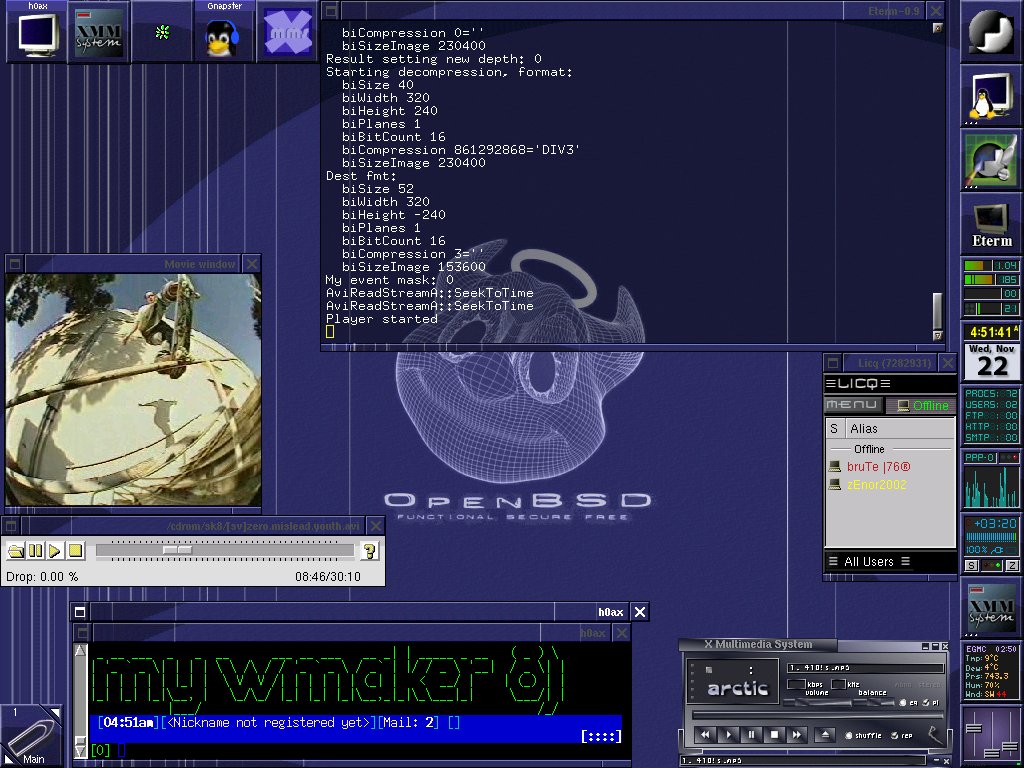Open window menu icon of Movie window titlebar
Screen dimensions: 1024x768
(x=15, y=264)
